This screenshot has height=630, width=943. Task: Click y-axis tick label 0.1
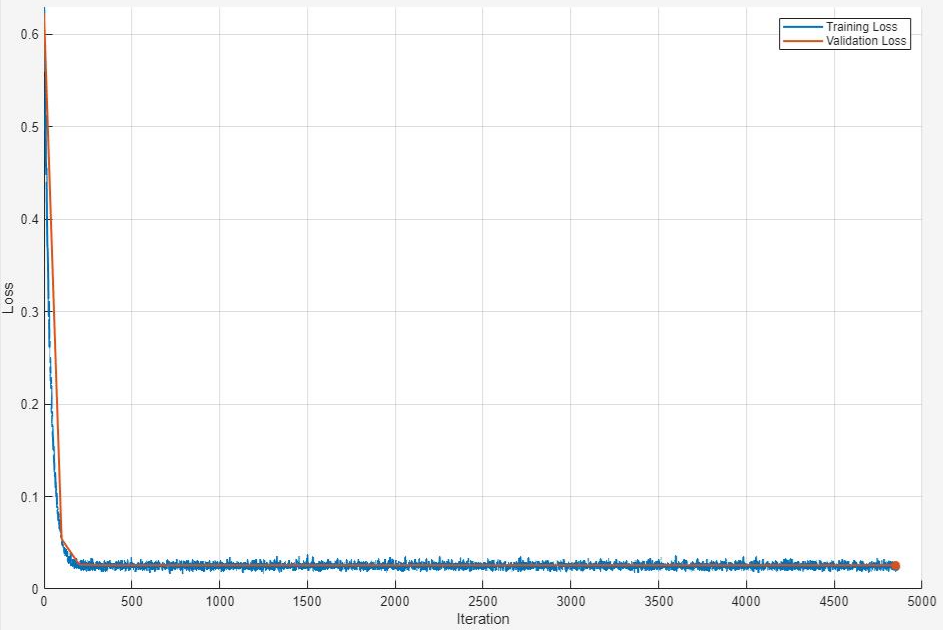pyautogui.click(x=29, y=497)
